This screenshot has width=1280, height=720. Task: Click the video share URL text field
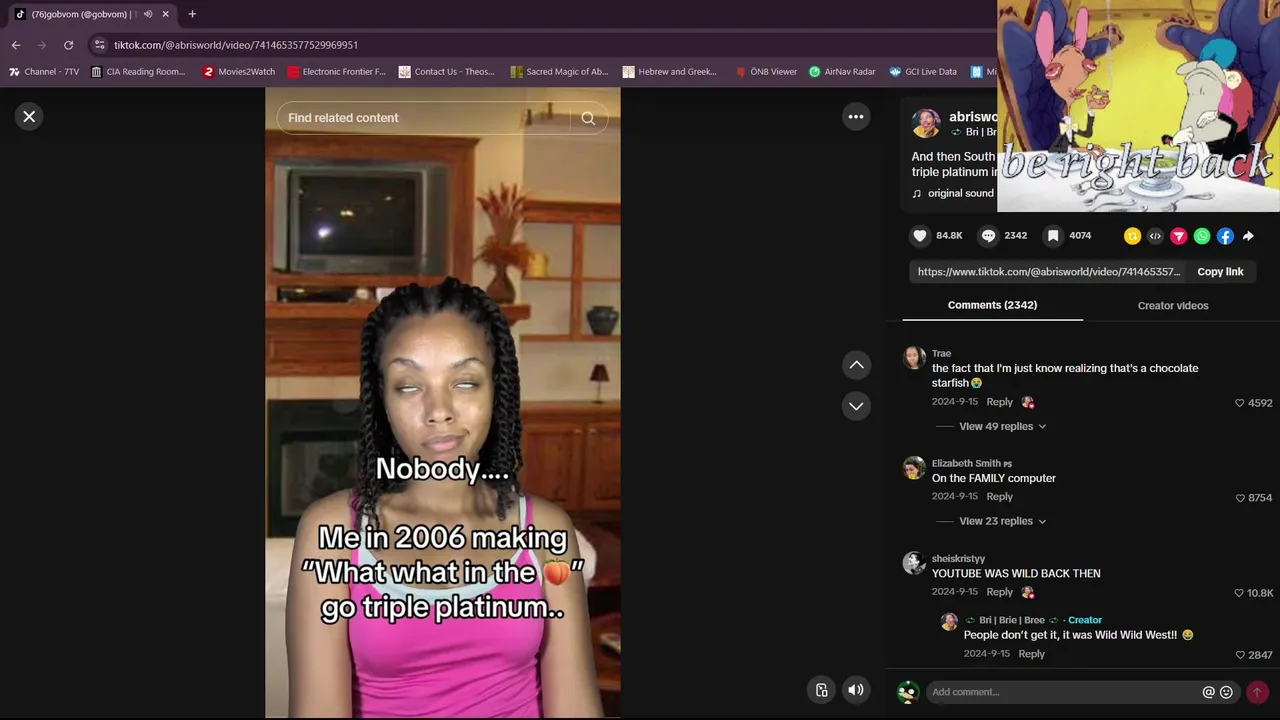point(1049,272)
